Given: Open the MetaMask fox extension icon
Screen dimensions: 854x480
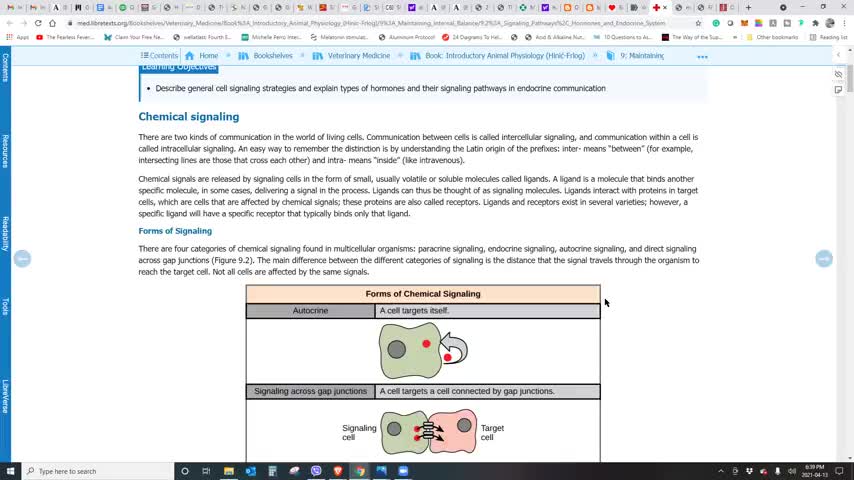Looking at the screenshot, I should coord(745,23).
